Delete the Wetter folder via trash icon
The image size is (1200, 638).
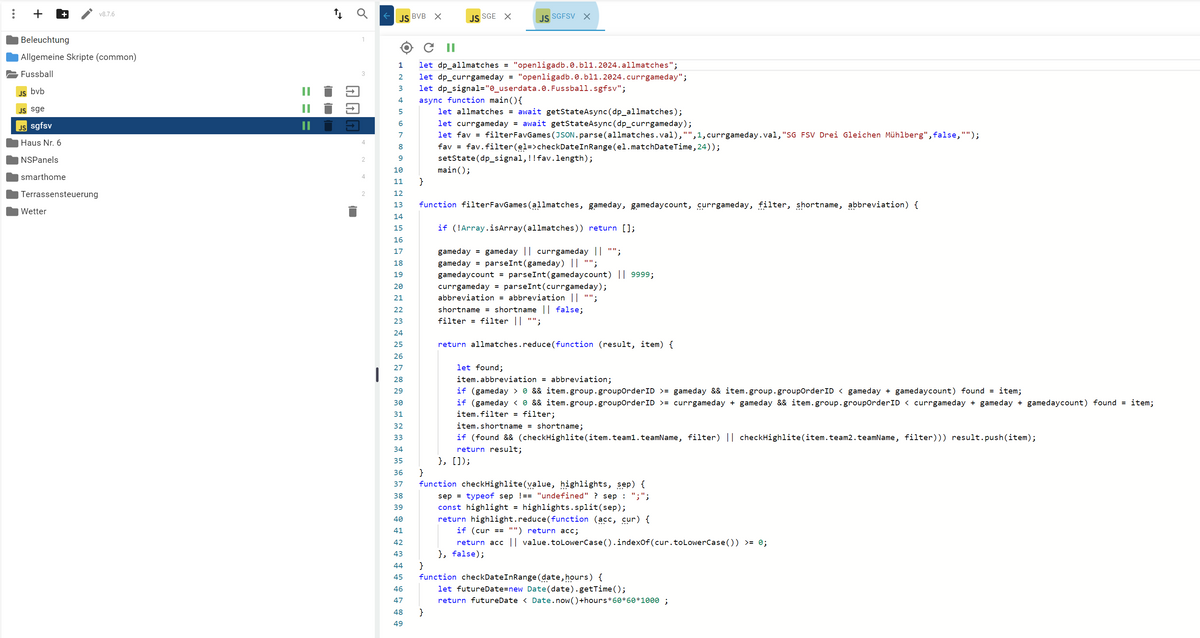[x=352, y=212]
